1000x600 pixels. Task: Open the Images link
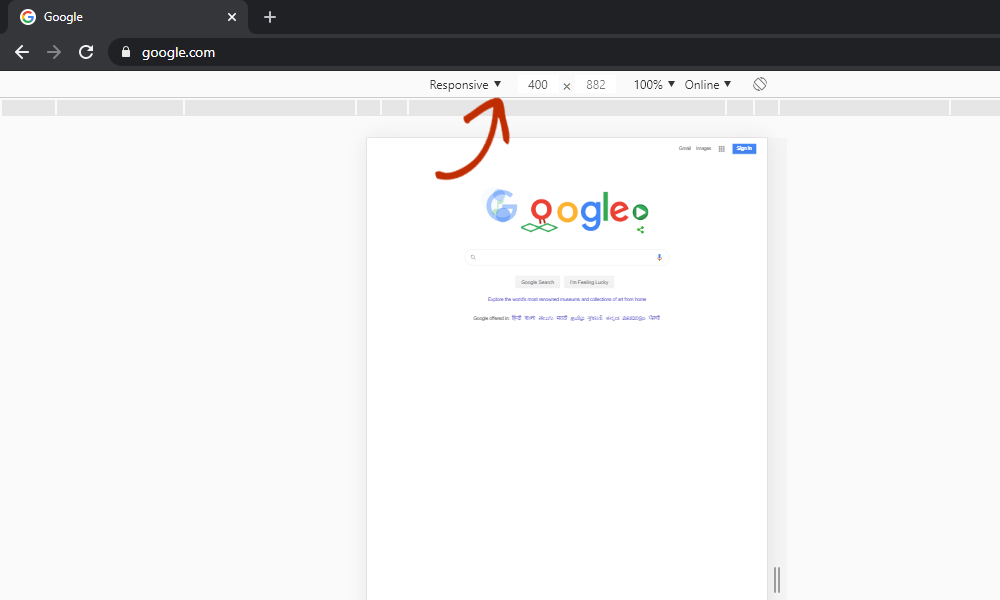[703, 149]
